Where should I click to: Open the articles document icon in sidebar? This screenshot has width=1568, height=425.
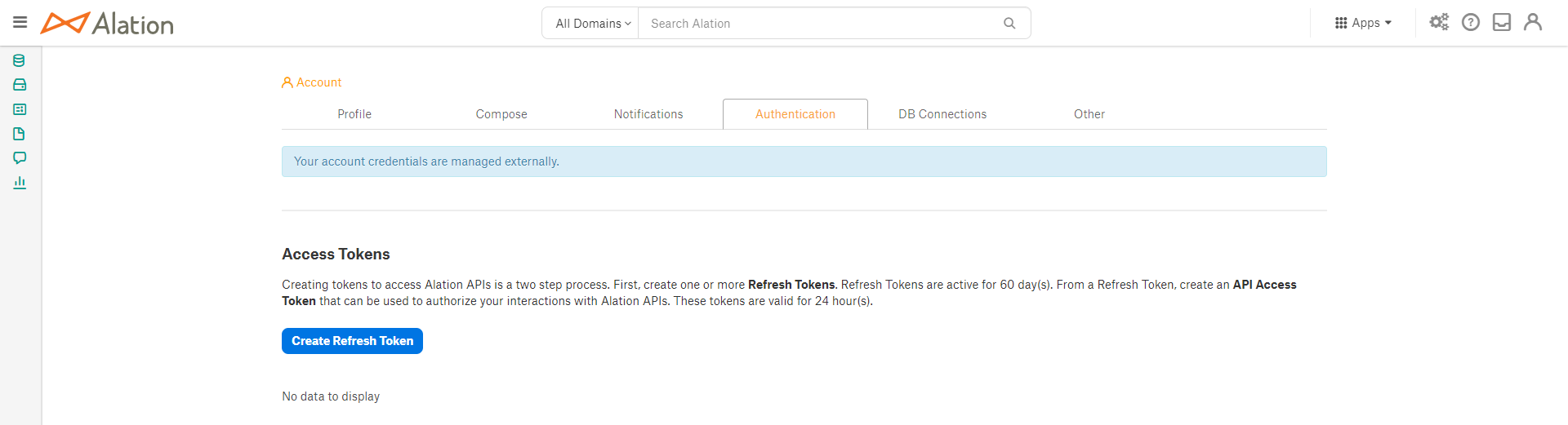pos(20,134)
